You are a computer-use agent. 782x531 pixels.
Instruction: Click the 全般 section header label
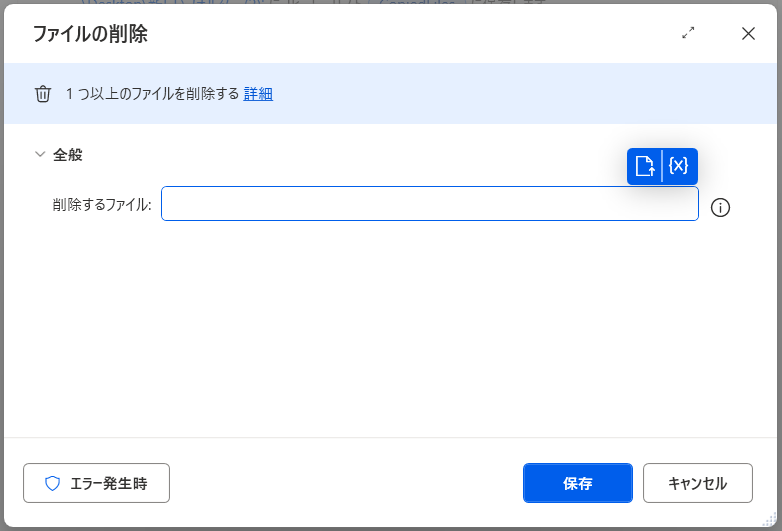[68, 155]
